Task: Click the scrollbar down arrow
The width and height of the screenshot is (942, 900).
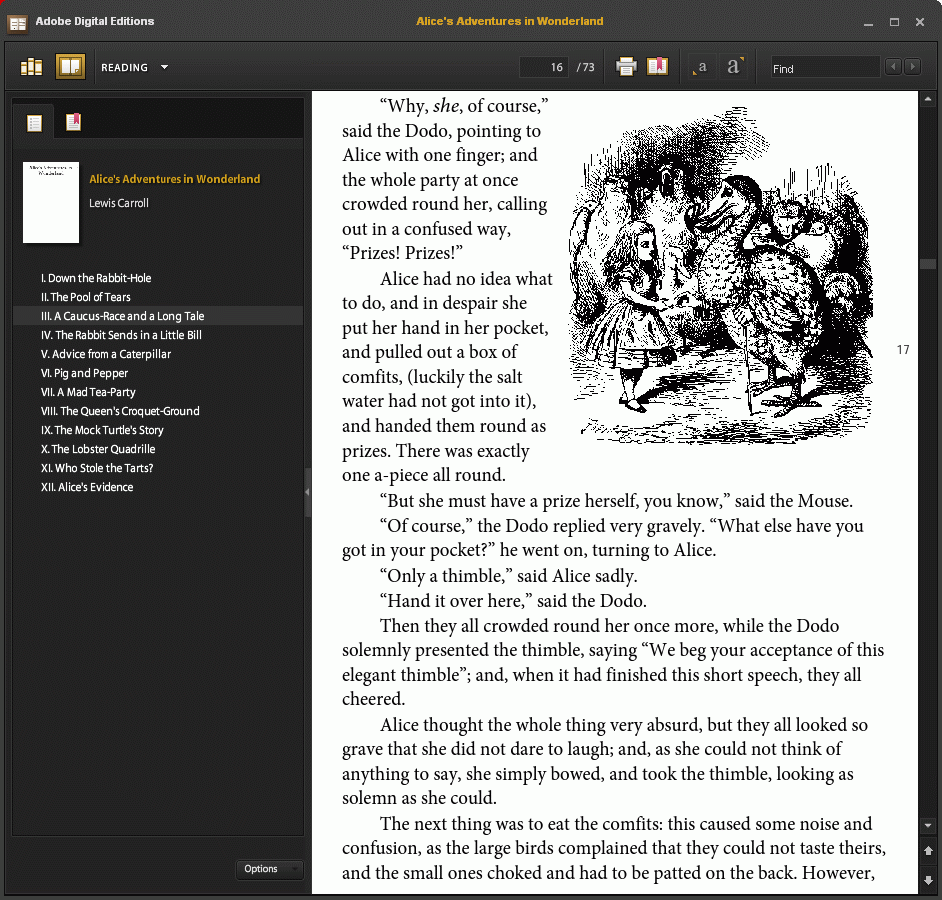Action: pos(928,826)
